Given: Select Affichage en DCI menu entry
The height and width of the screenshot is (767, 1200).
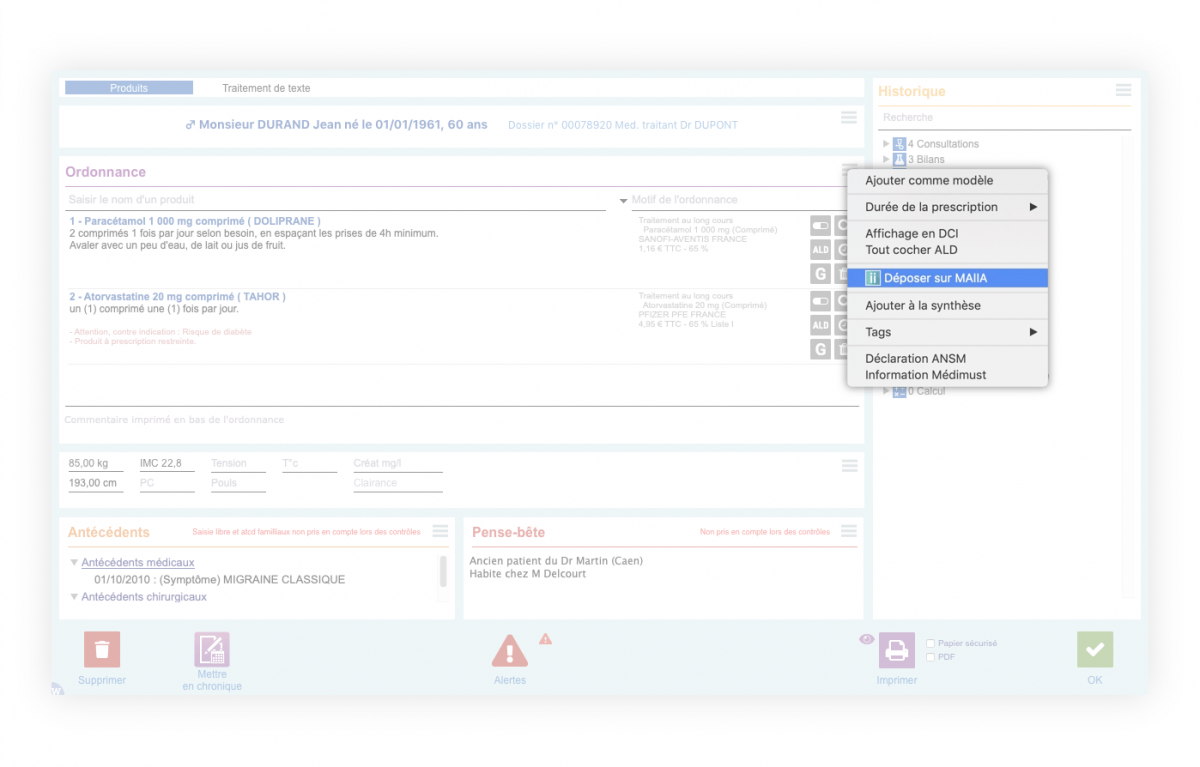Looking at the screenshot, I should coord(947,233).
